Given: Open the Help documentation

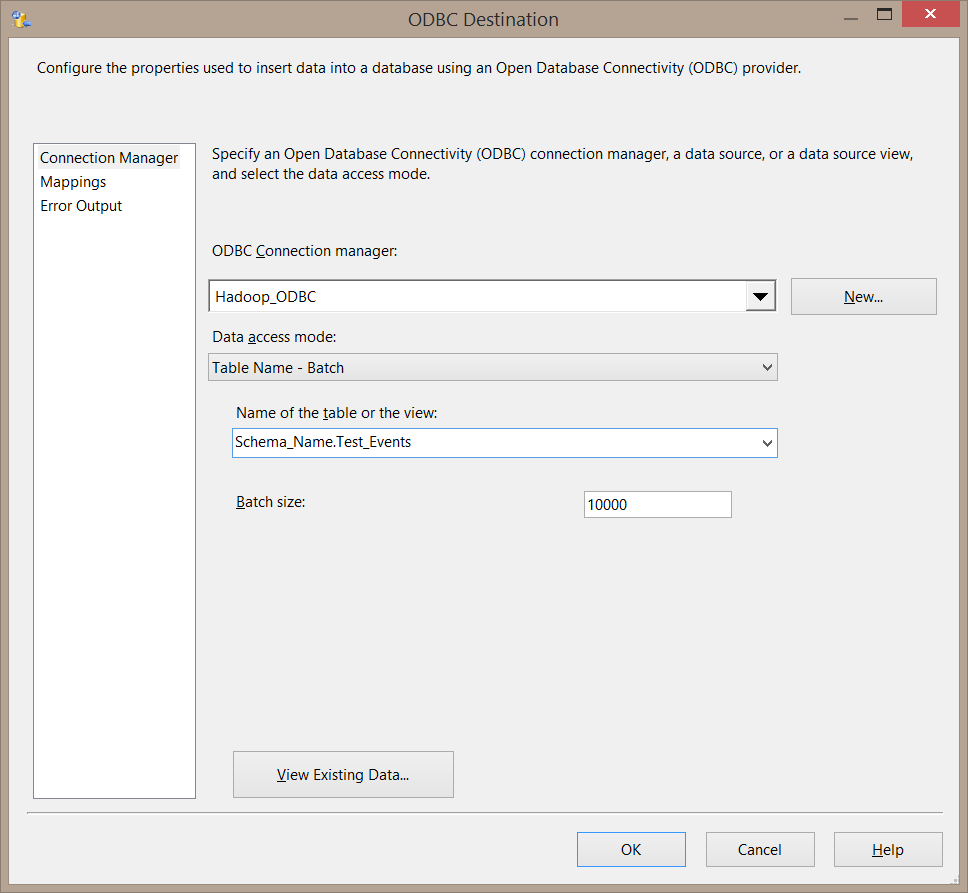Looking at the screenshot, I should (x=888, y=849).
